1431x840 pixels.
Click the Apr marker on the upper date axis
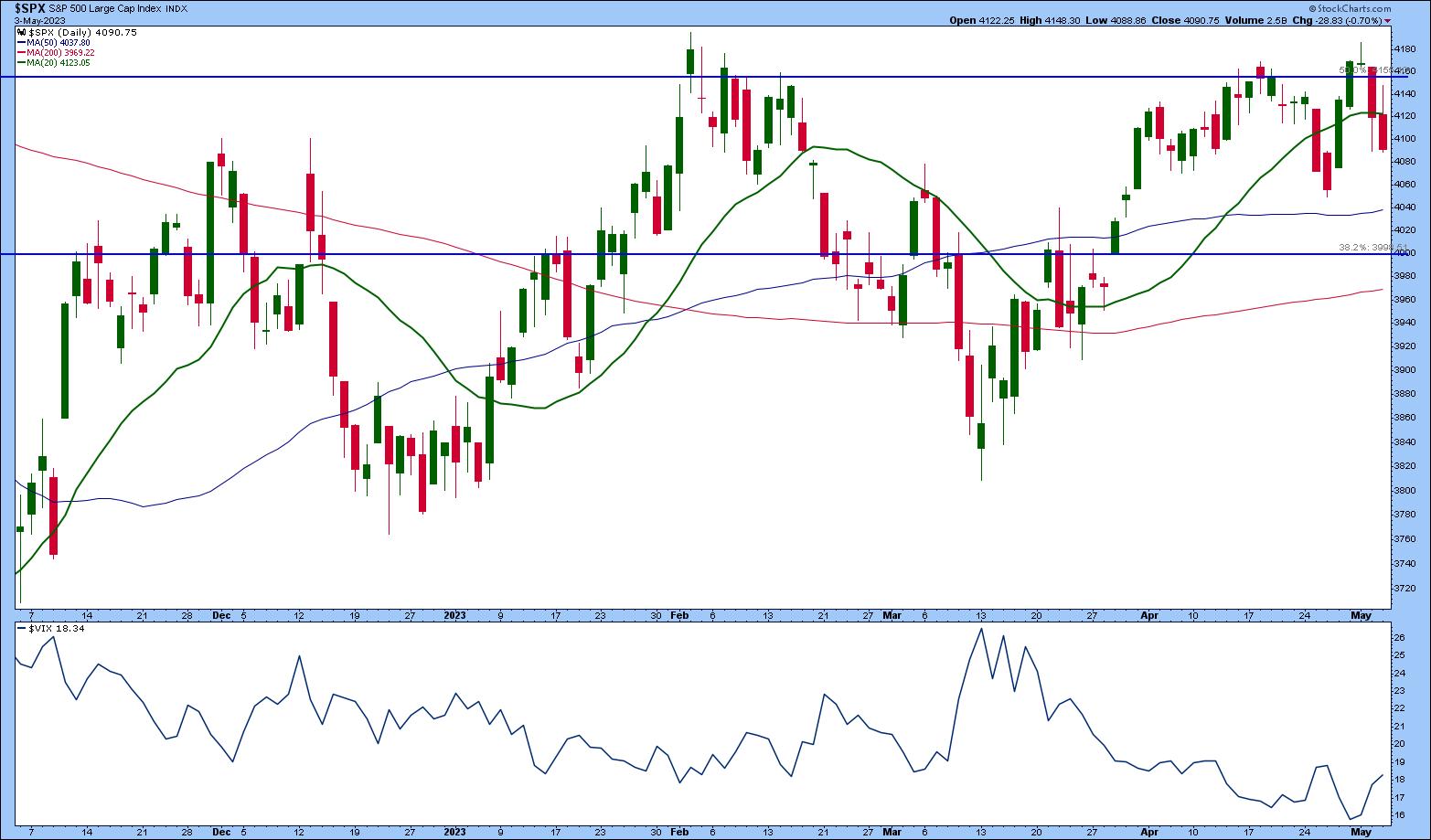[1149, 615]
